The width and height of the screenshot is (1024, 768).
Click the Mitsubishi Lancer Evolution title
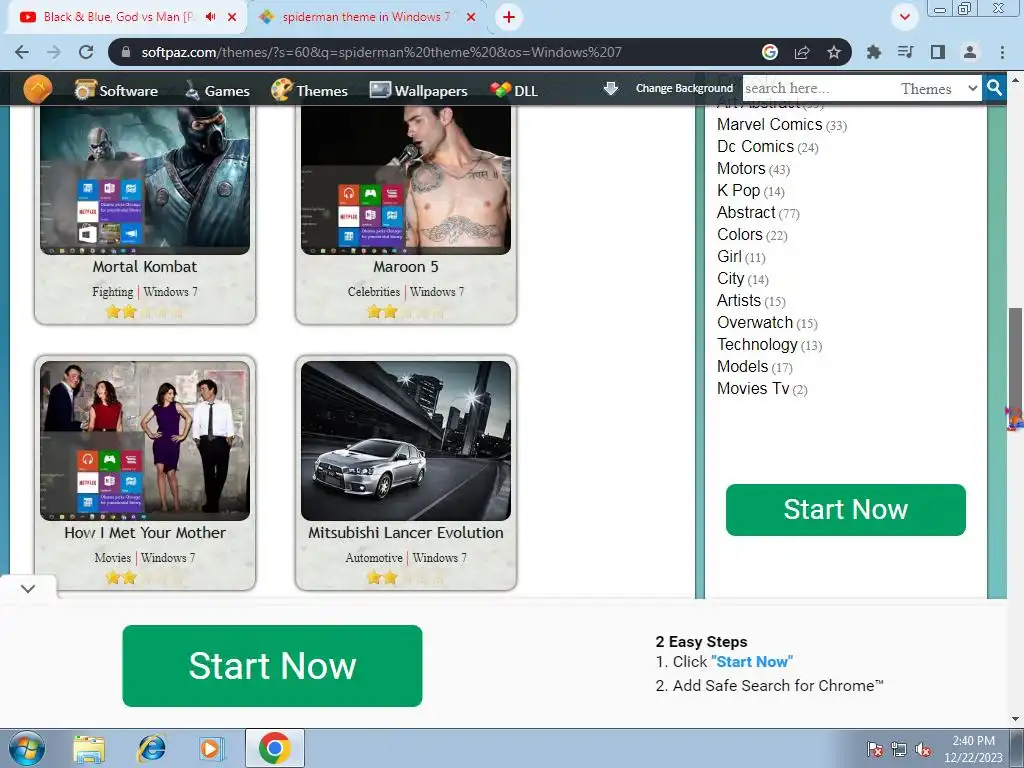[406, 533]
